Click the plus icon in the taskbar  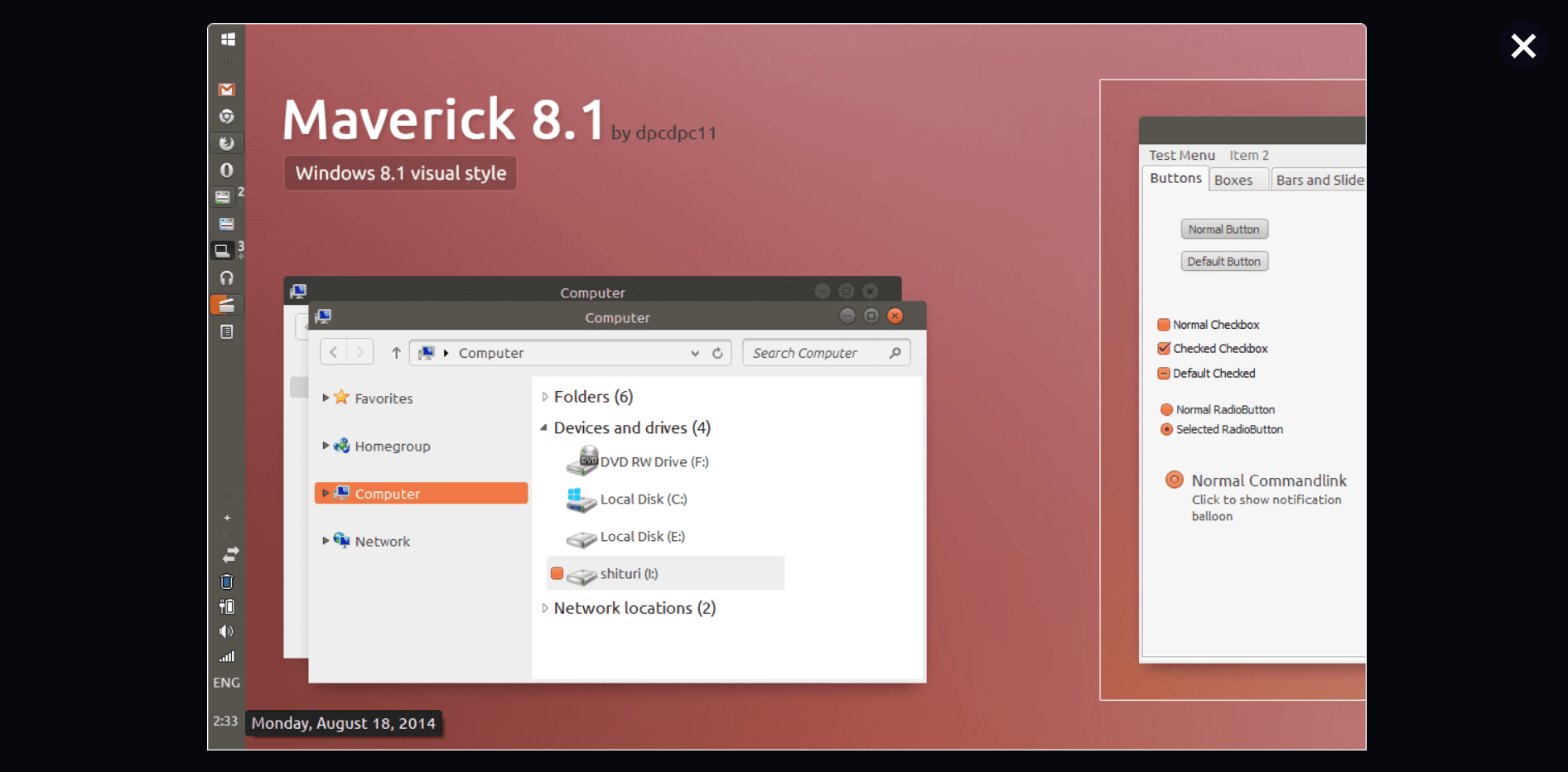[227, 518]
